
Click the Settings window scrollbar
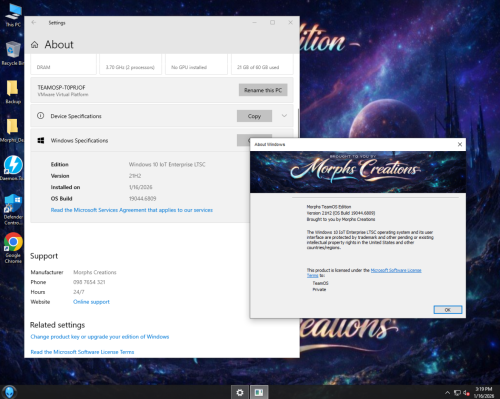[x=298, y=123]
